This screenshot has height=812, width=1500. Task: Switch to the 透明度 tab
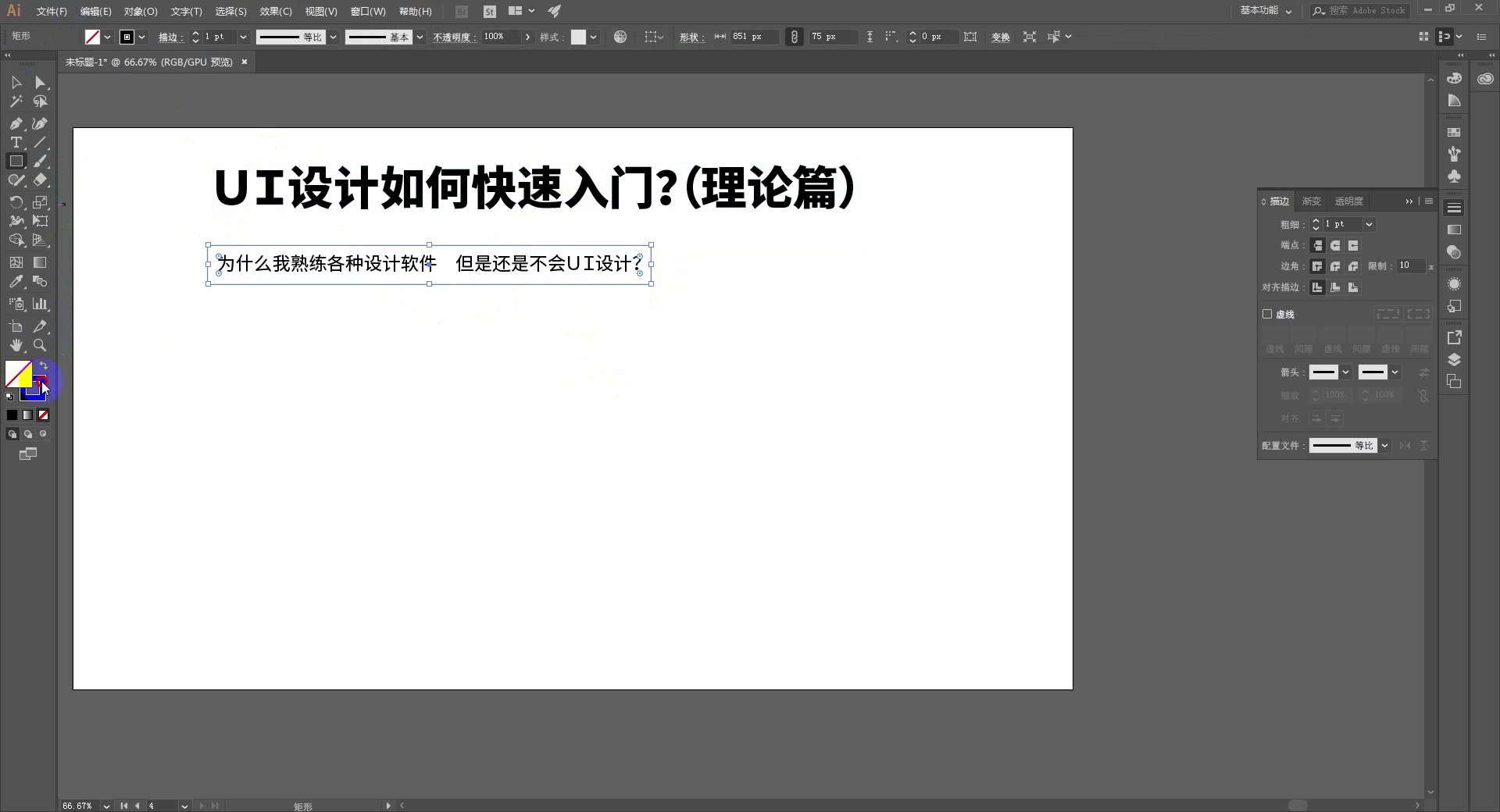click(x=1348, y=201)
